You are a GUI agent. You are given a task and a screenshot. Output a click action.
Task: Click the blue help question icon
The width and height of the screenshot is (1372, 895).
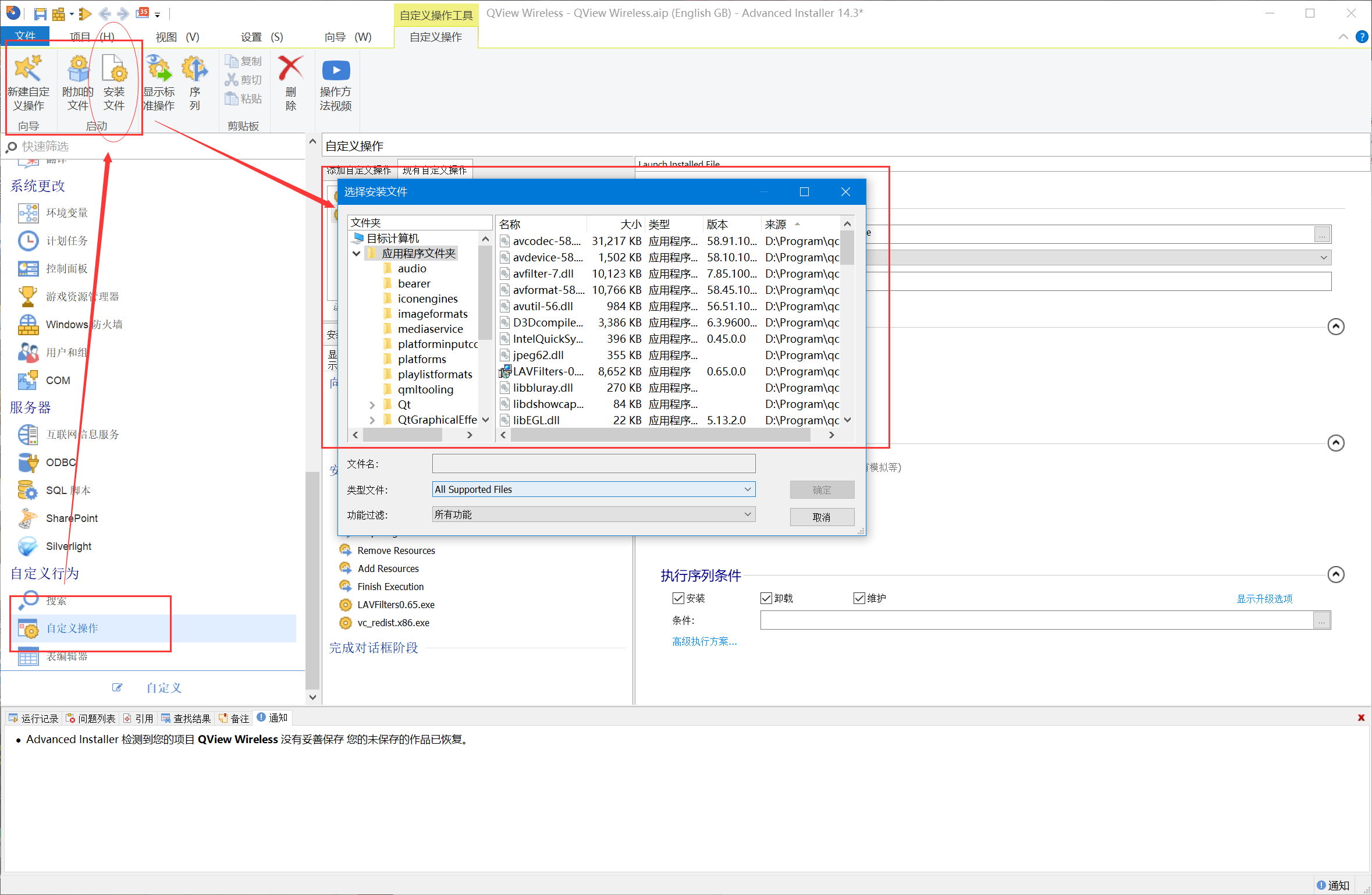(1362, 37)
